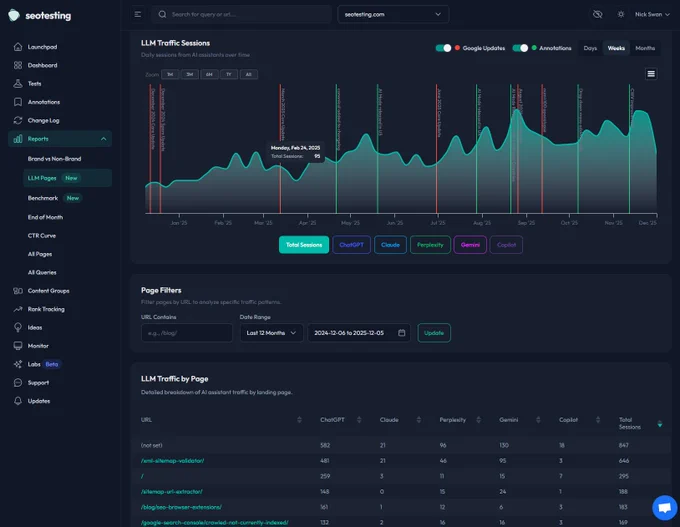The height and width of the screenshot is (527, 680).
Task: Open Nick Swan user menu
Action: 652,14
